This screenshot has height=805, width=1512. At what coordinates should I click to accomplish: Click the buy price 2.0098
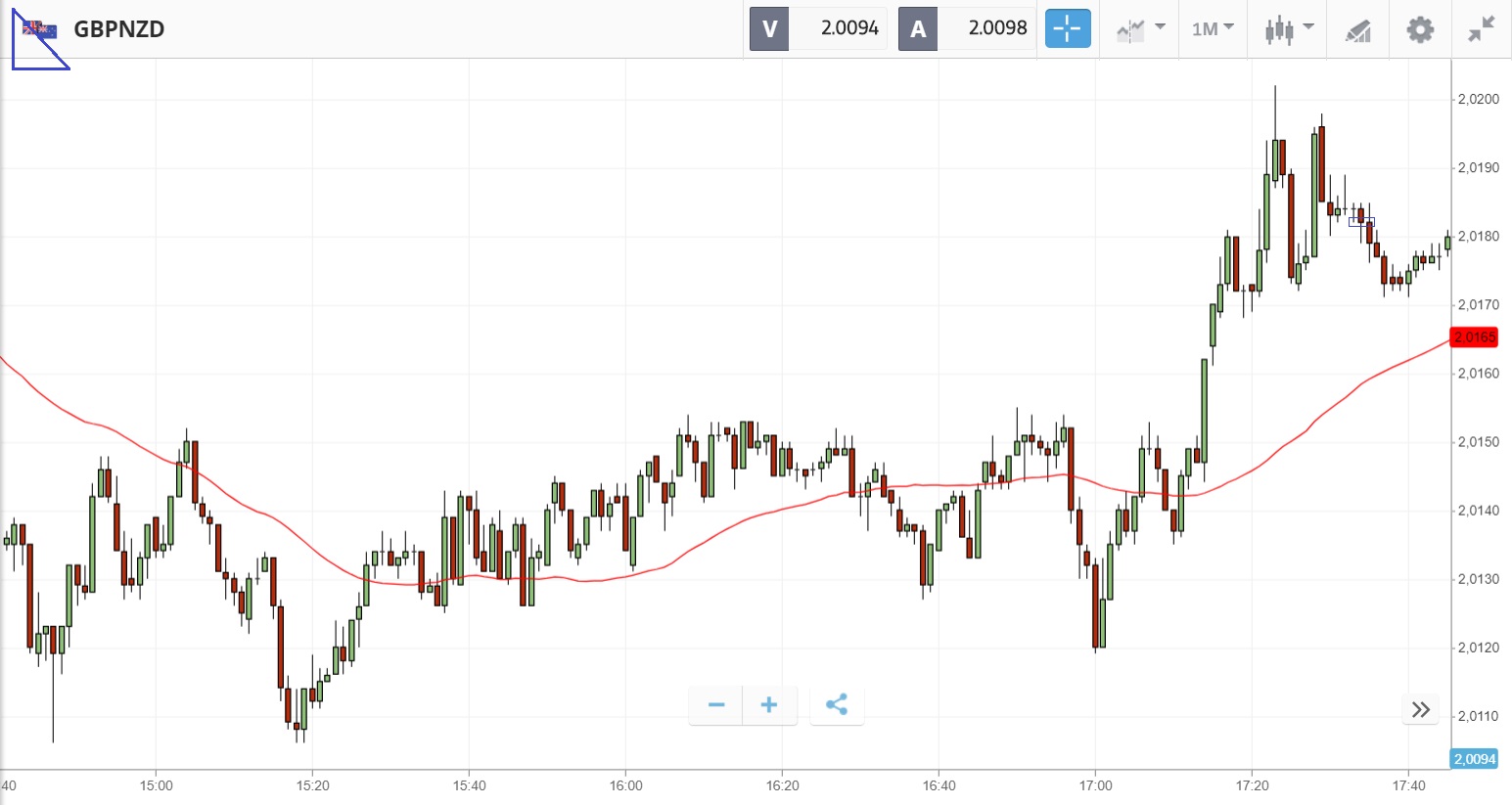(997, 28)
